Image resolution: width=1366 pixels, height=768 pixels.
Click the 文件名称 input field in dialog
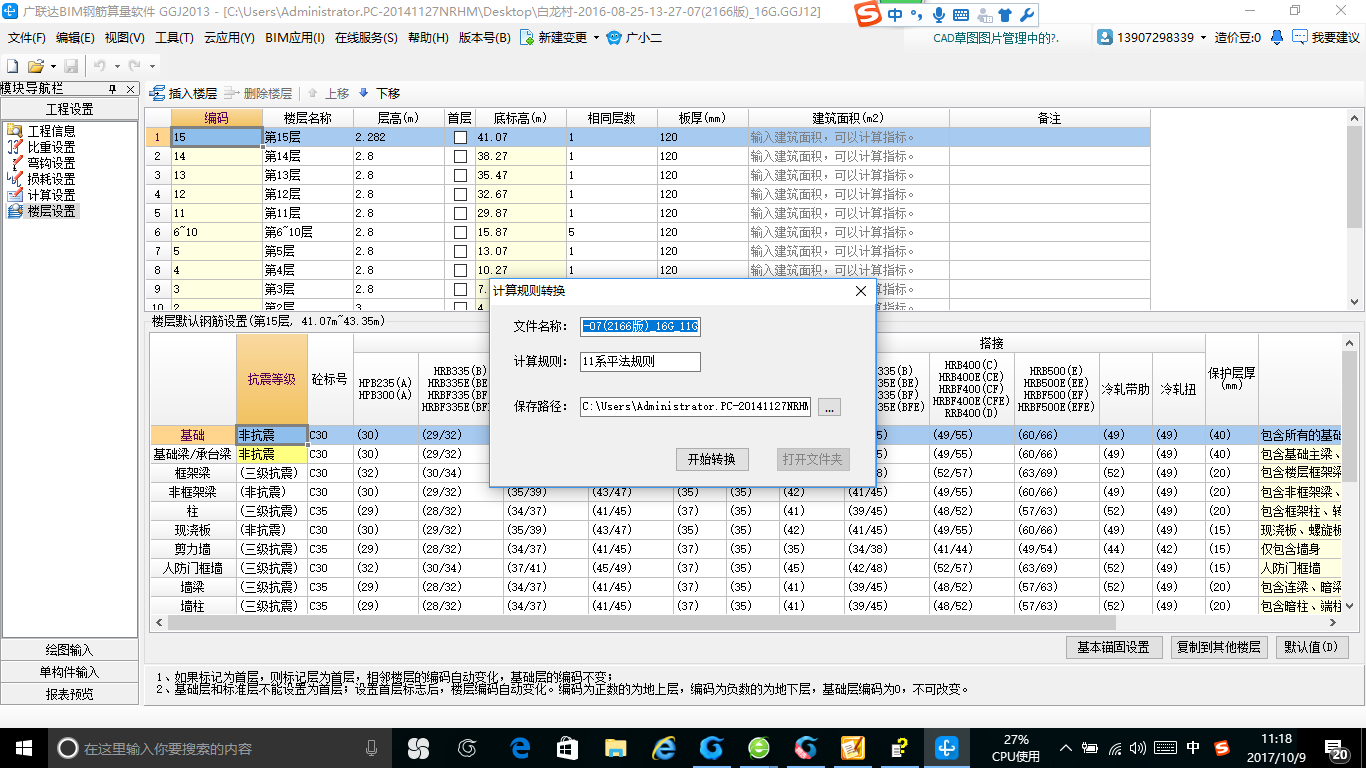(x=640, y=326)
